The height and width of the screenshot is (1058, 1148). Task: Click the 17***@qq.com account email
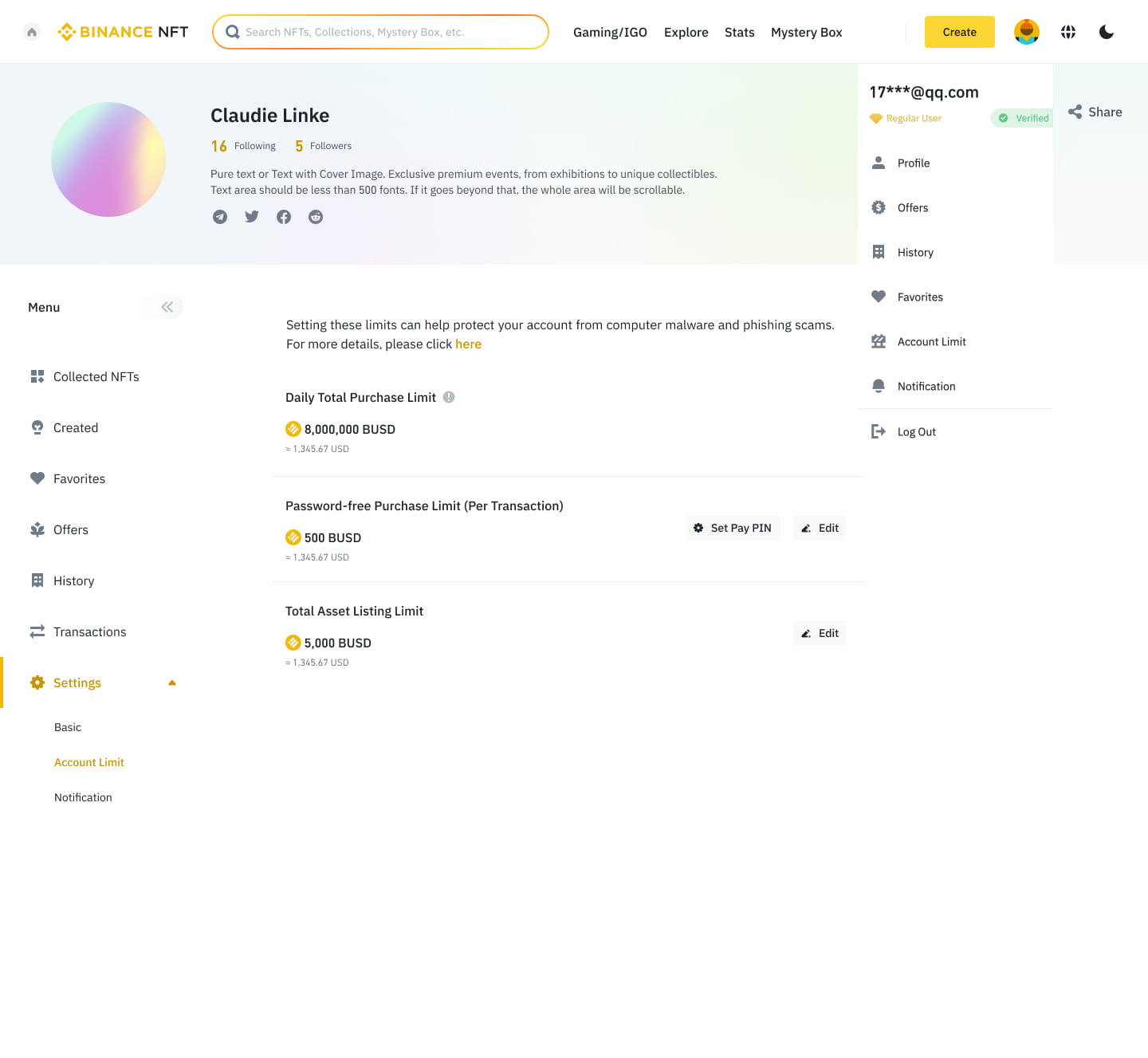pyautogui.click(x=924, y=92)
